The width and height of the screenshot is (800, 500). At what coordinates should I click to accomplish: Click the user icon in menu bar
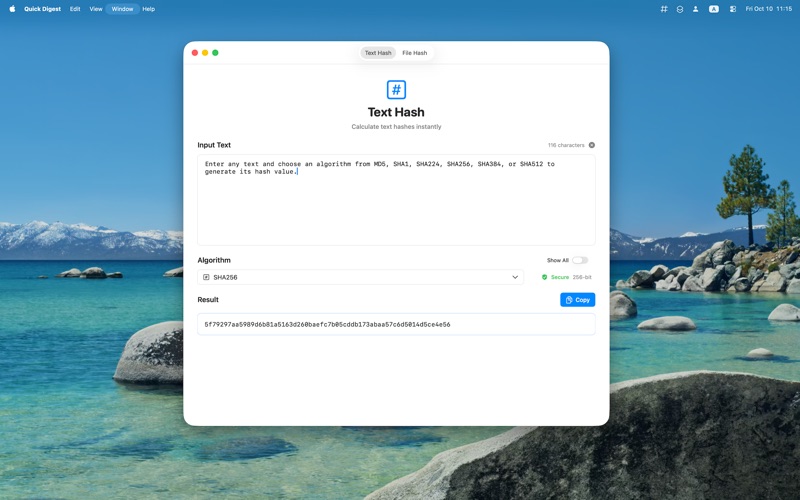695,9
